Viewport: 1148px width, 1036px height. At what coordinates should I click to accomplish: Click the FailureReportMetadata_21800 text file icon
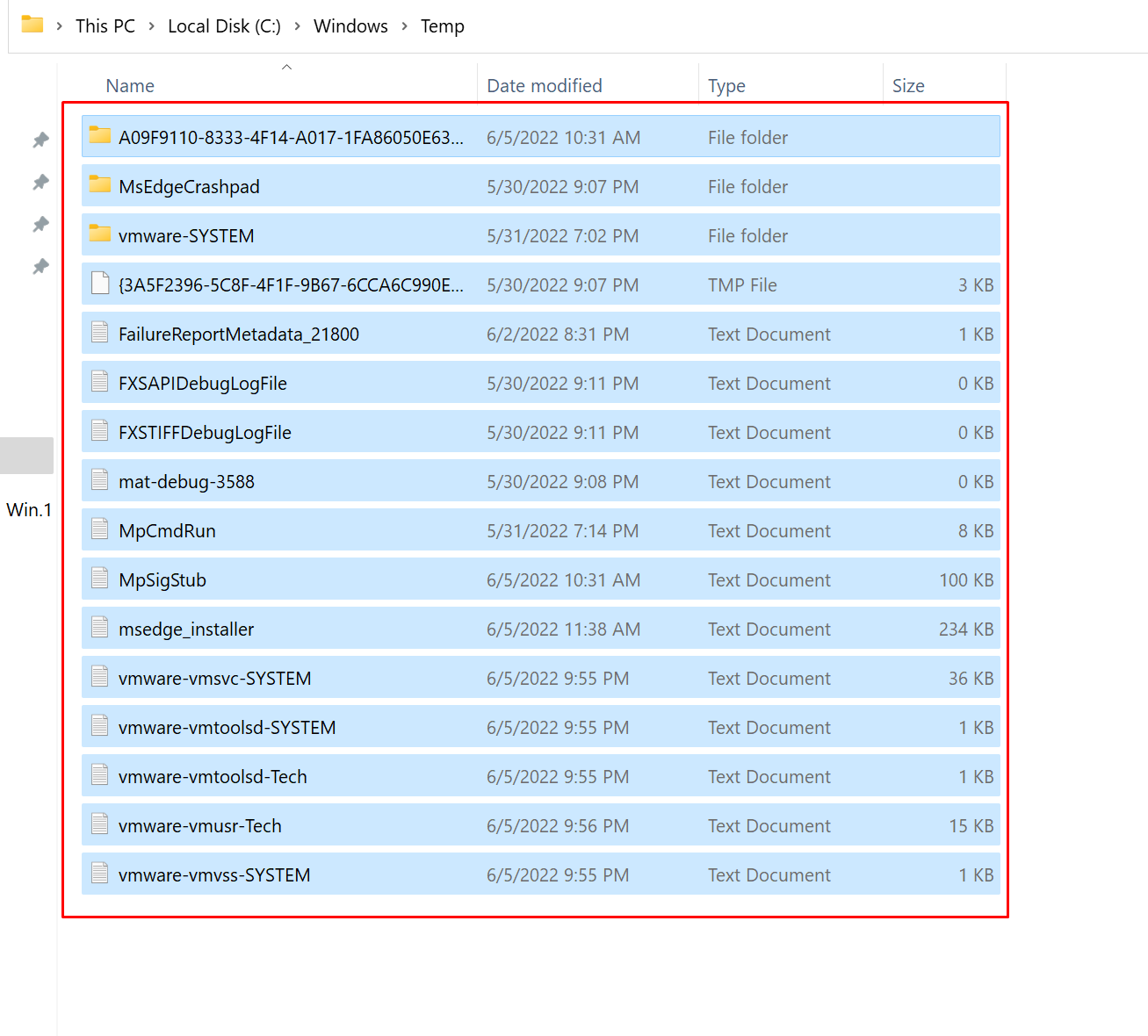coord(100,333)
